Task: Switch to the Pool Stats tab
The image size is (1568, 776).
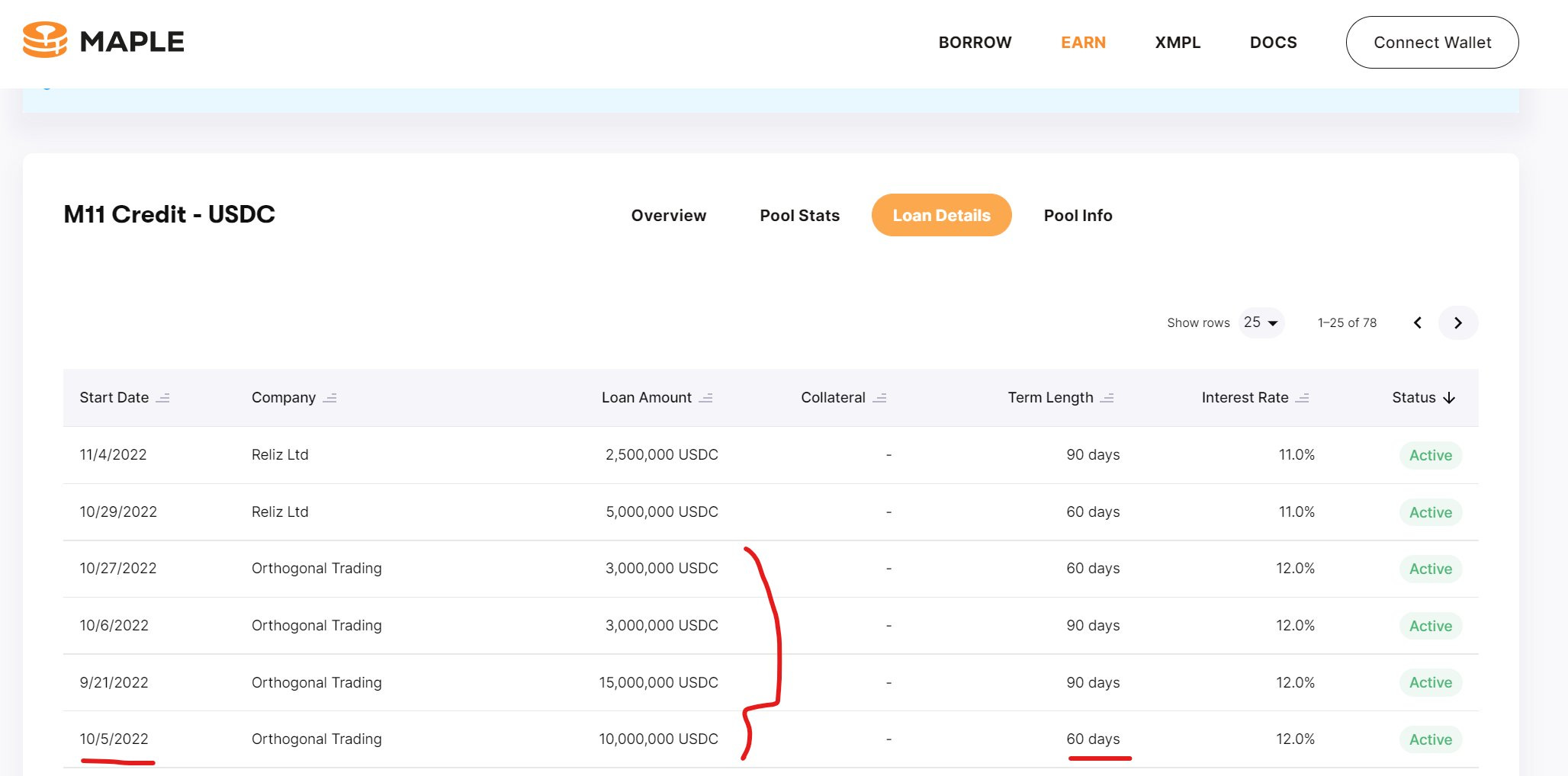Action: [x=799, y=216]
